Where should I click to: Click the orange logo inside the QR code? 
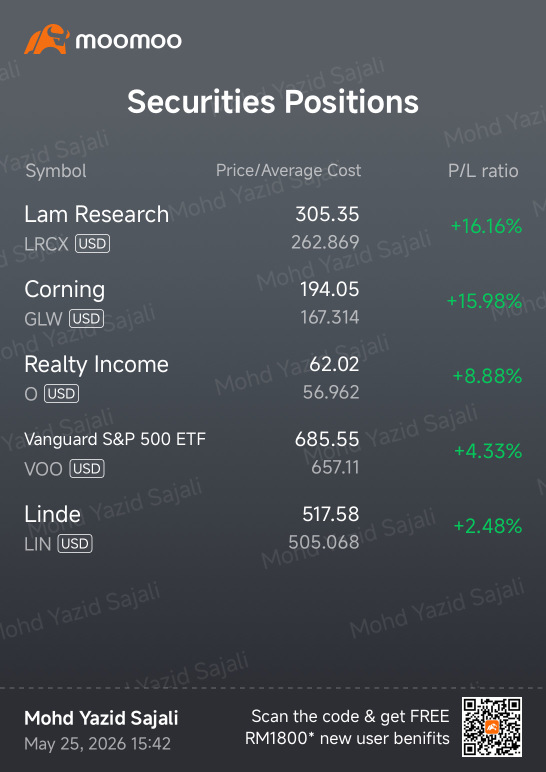492,727
